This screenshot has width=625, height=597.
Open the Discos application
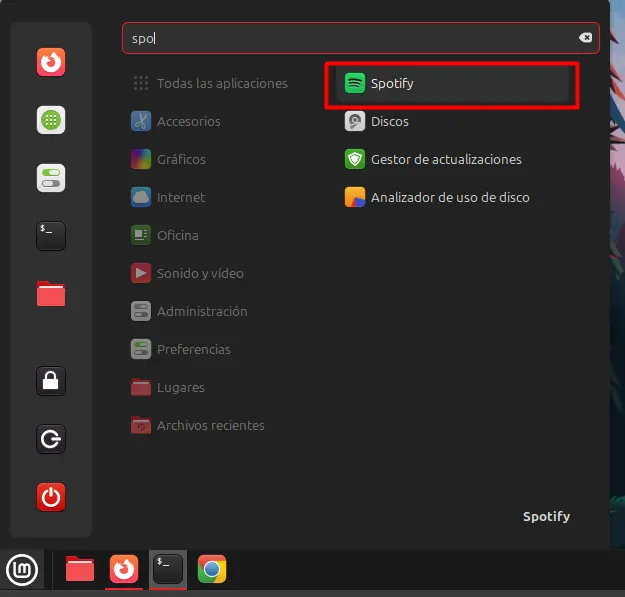pos(389,122)
